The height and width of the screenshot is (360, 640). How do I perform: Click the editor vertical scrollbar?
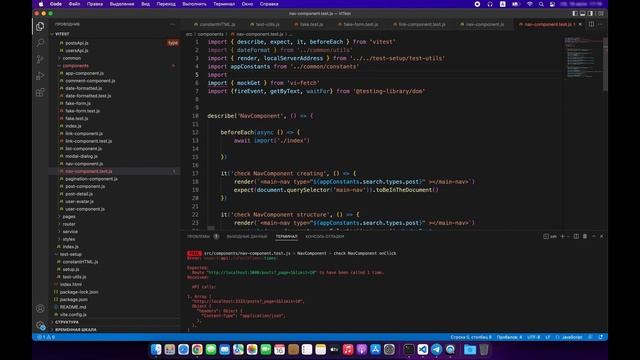[x=605, y=63]
